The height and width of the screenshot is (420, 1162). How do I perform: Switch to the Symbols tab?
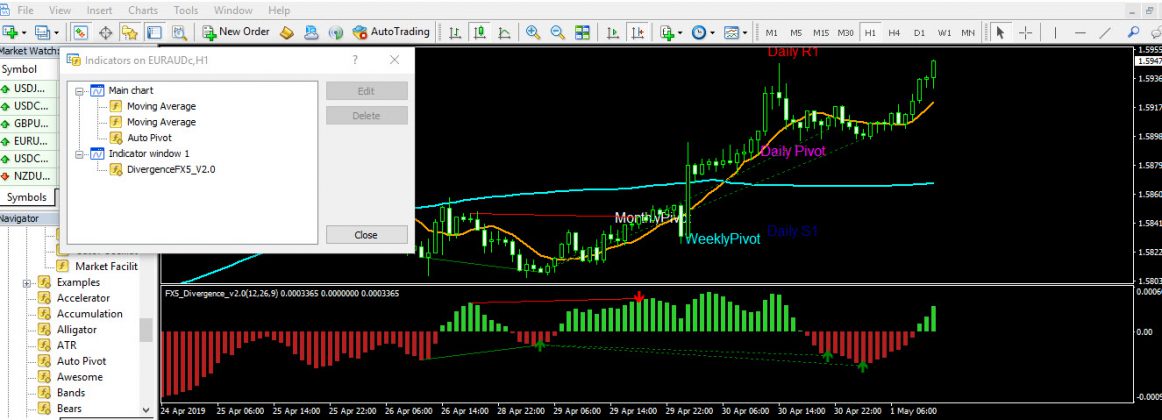click(x=26, y=197)
